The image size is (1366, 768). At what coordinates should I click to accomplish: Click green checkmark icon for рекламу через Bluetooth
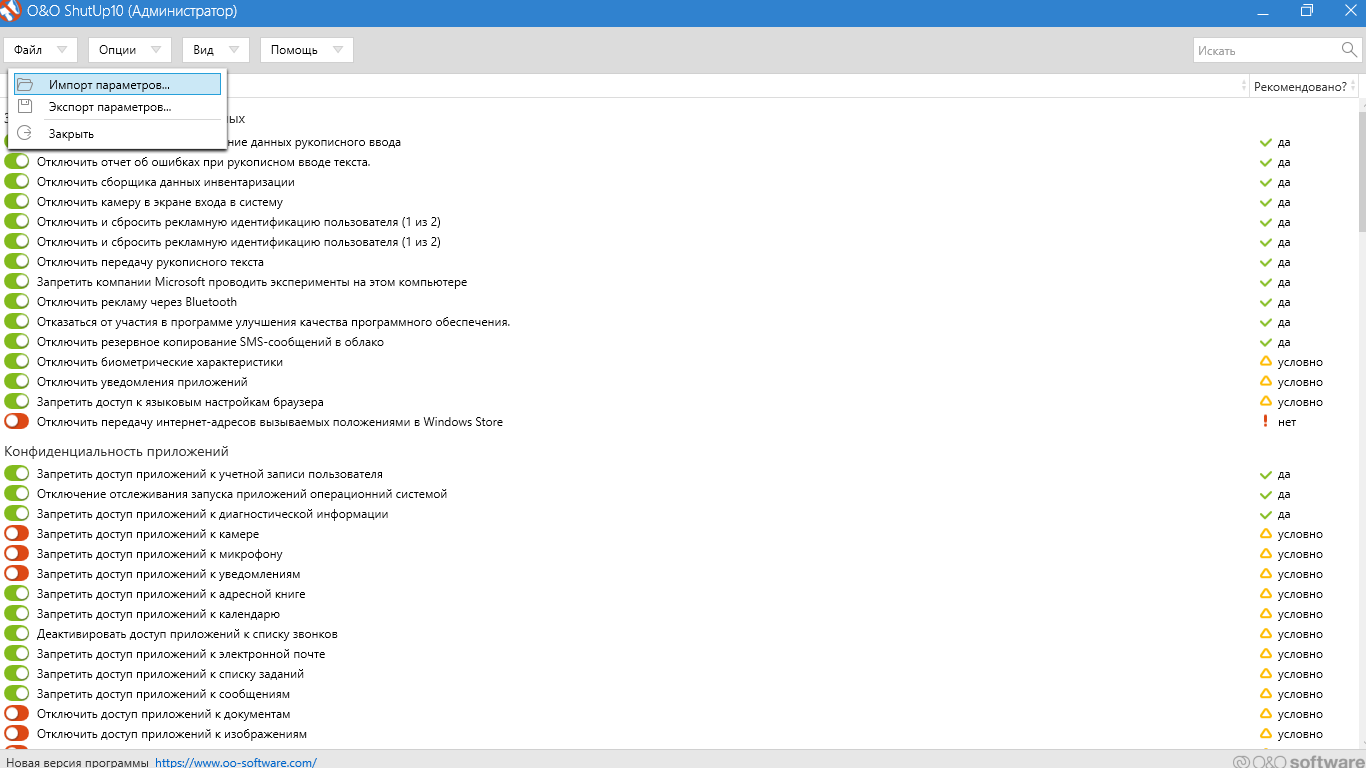[1265, 302]
